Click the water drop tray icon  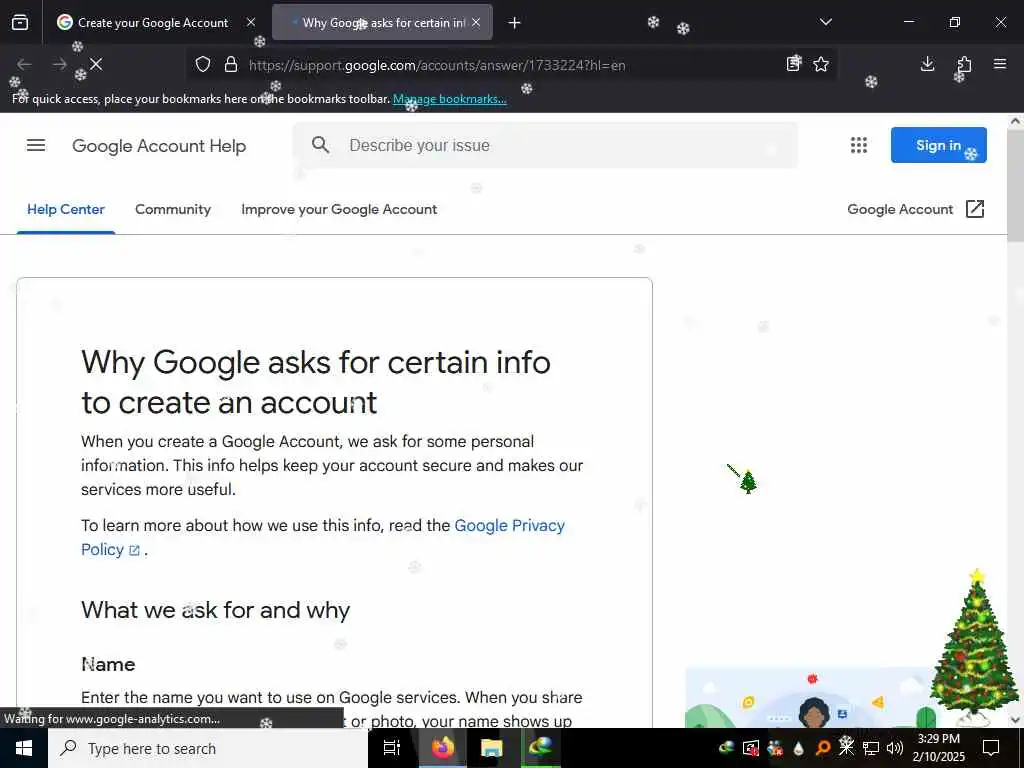point(799,748)
